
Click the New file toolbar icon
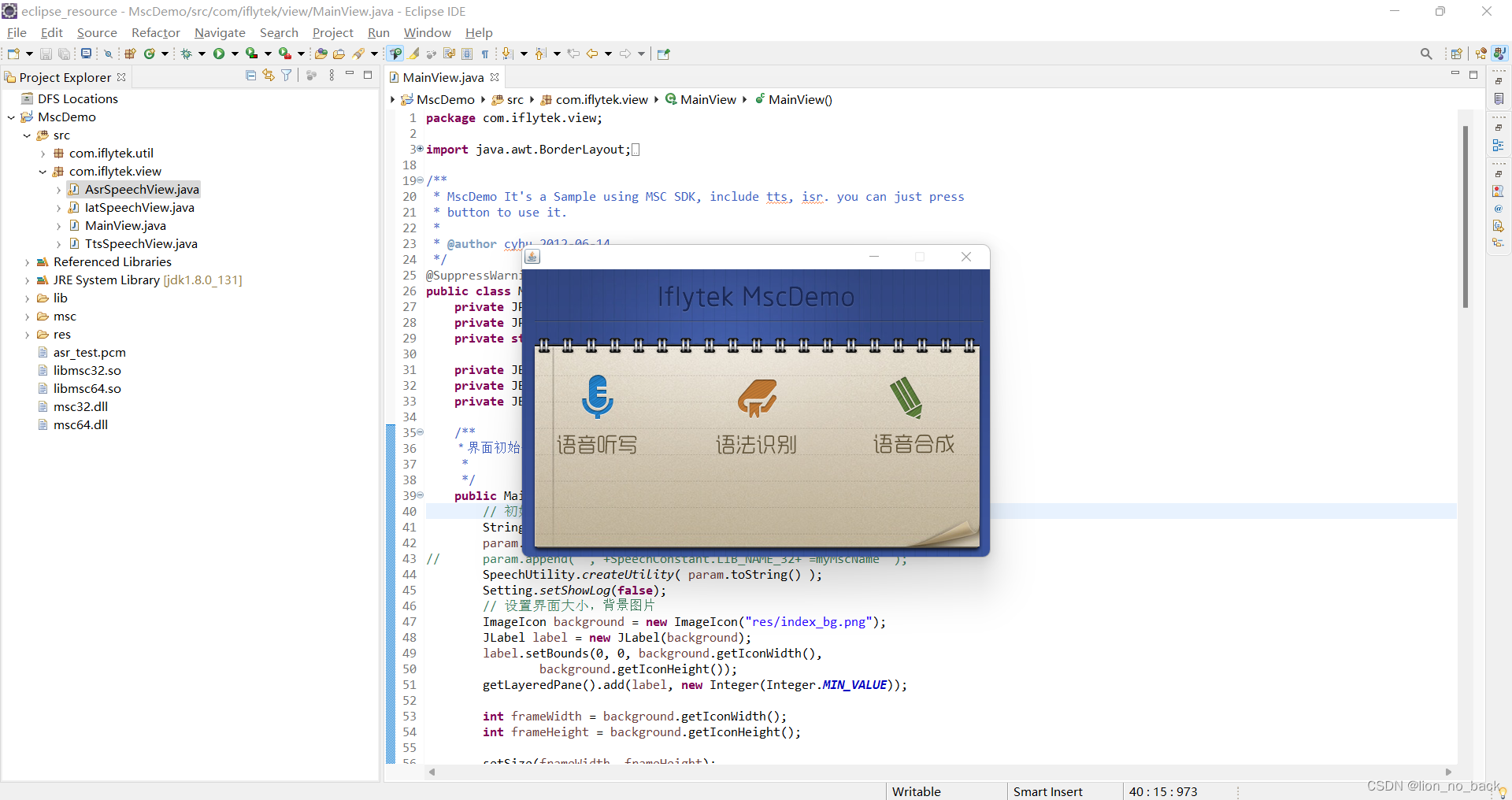13,54
